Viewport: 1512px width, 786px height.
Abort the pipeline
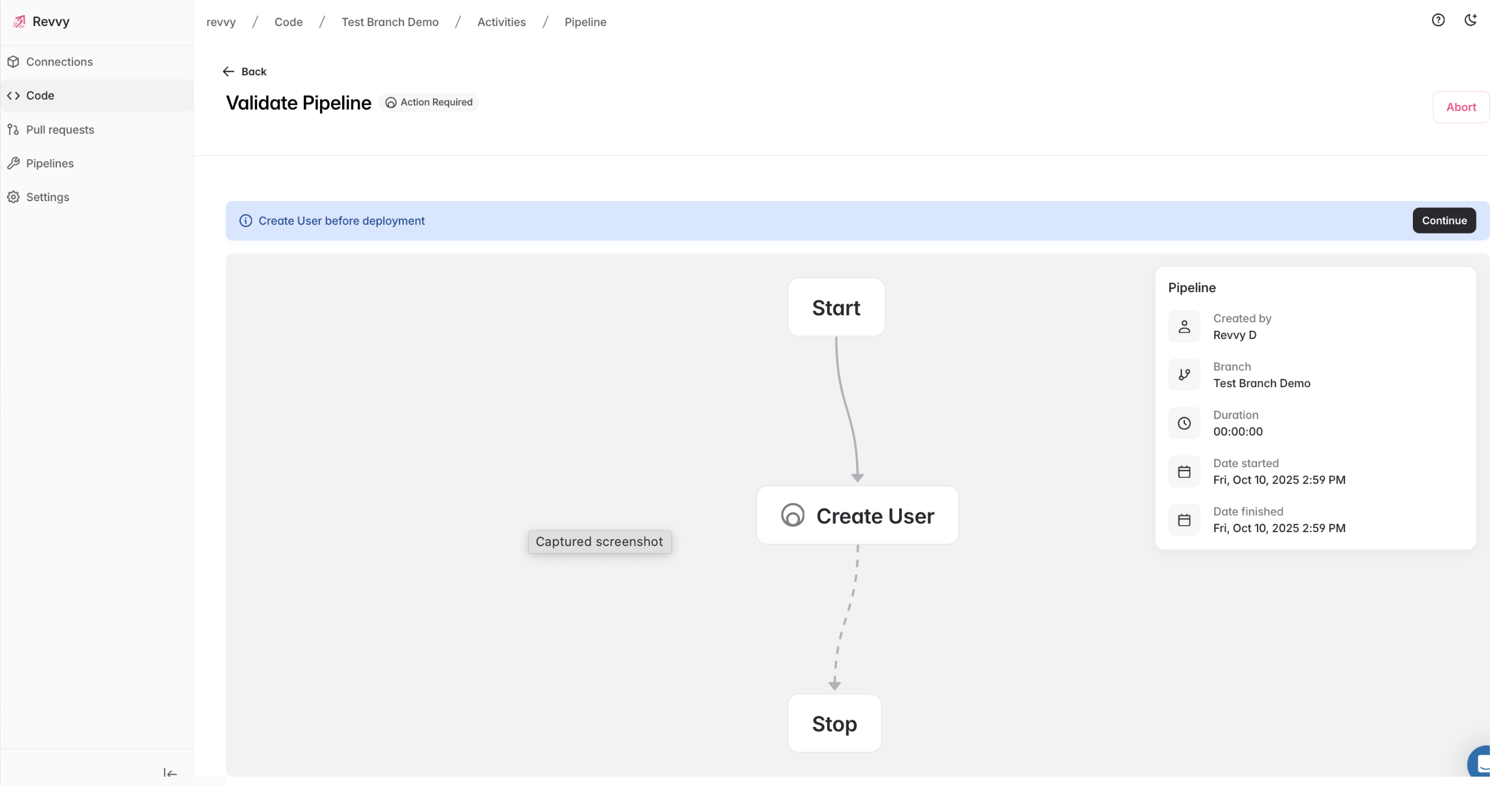coord(1460,107)
